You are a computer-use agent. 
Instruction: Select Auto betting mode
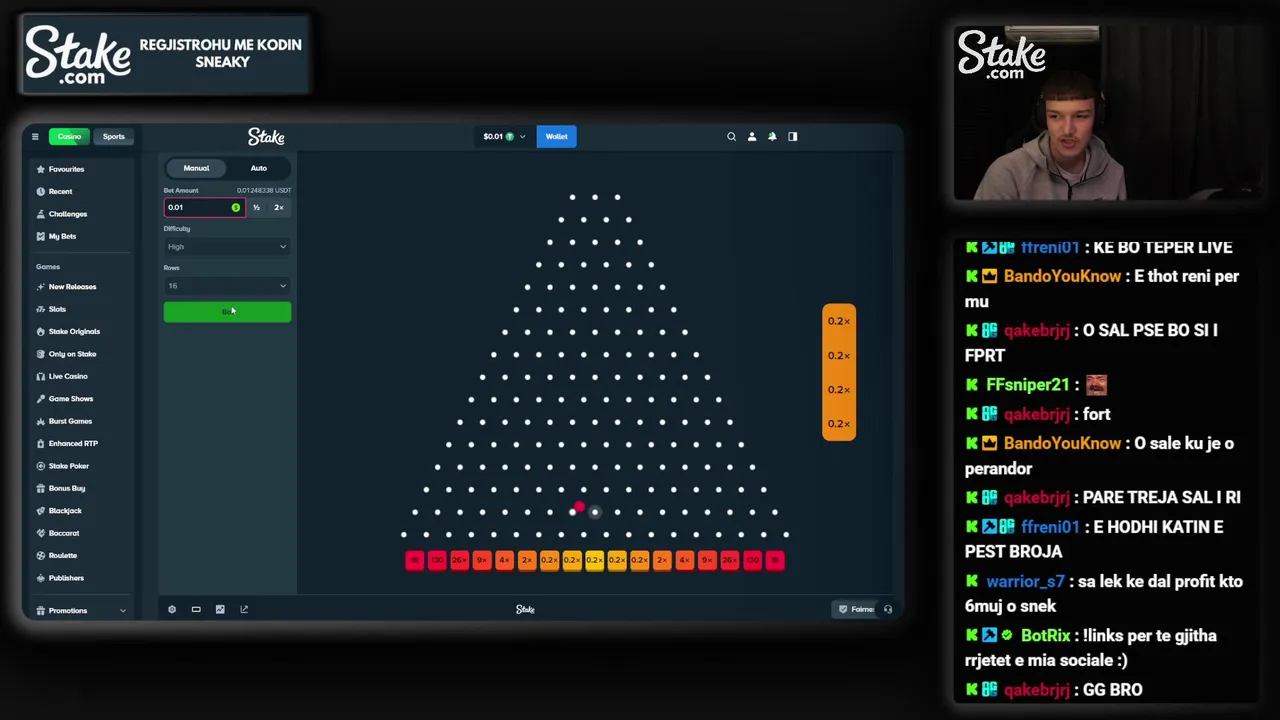tap(258, 168)
